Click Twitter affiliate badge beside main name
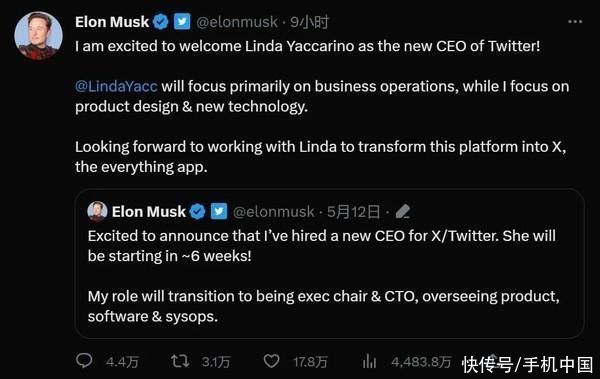The image size is (600, 379). (x=182, y=22)
